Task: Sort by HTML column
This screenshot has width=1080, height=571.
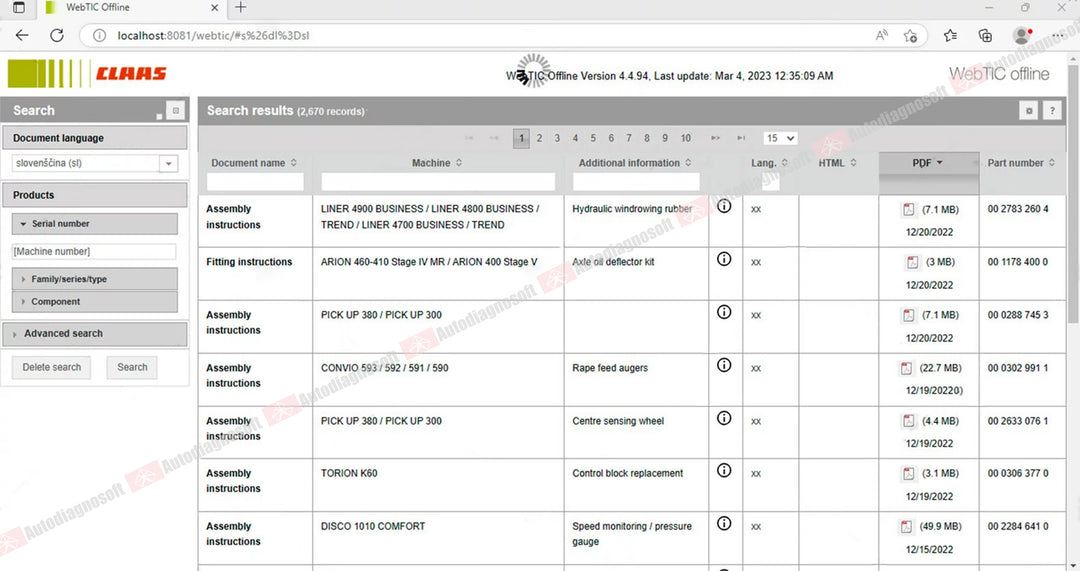Action: [853, 163]
